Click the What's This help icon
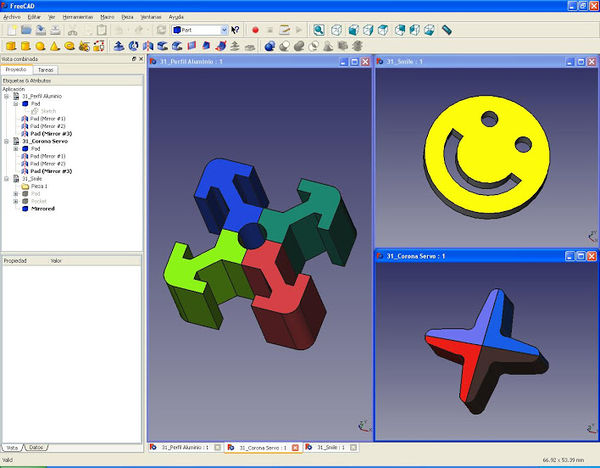This screenshot has width=600, height=468. pos(234,30)
